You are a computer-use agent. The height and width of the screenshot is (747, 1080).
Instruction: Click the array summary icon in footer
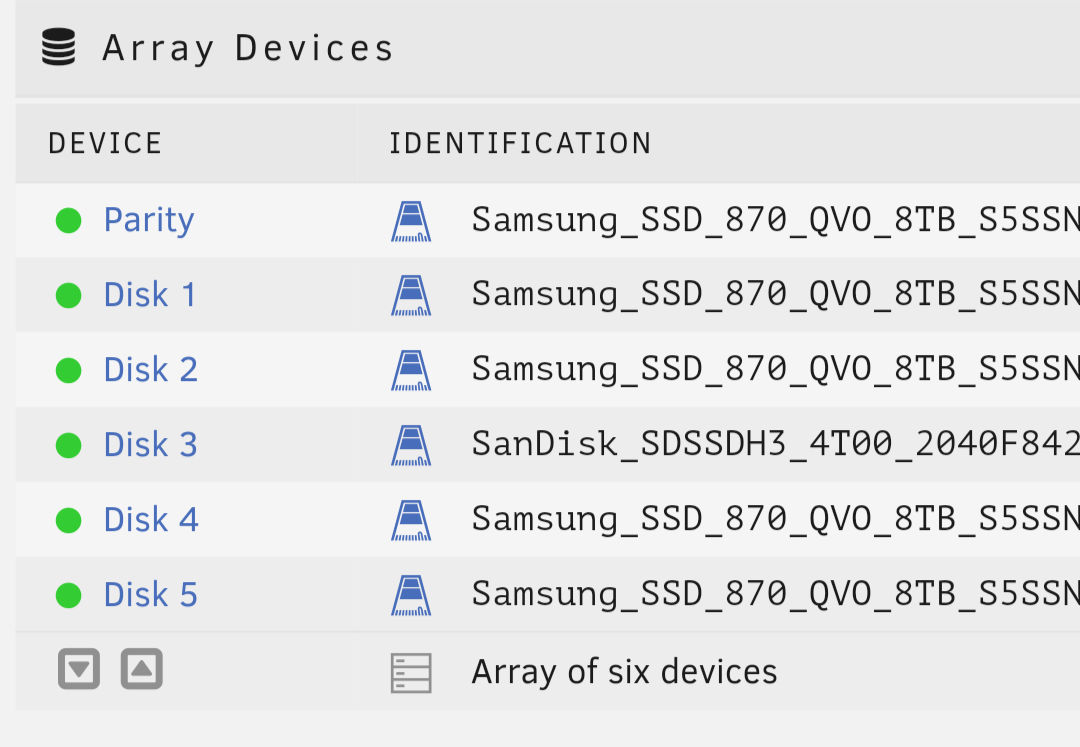click(x=410, y=673)
